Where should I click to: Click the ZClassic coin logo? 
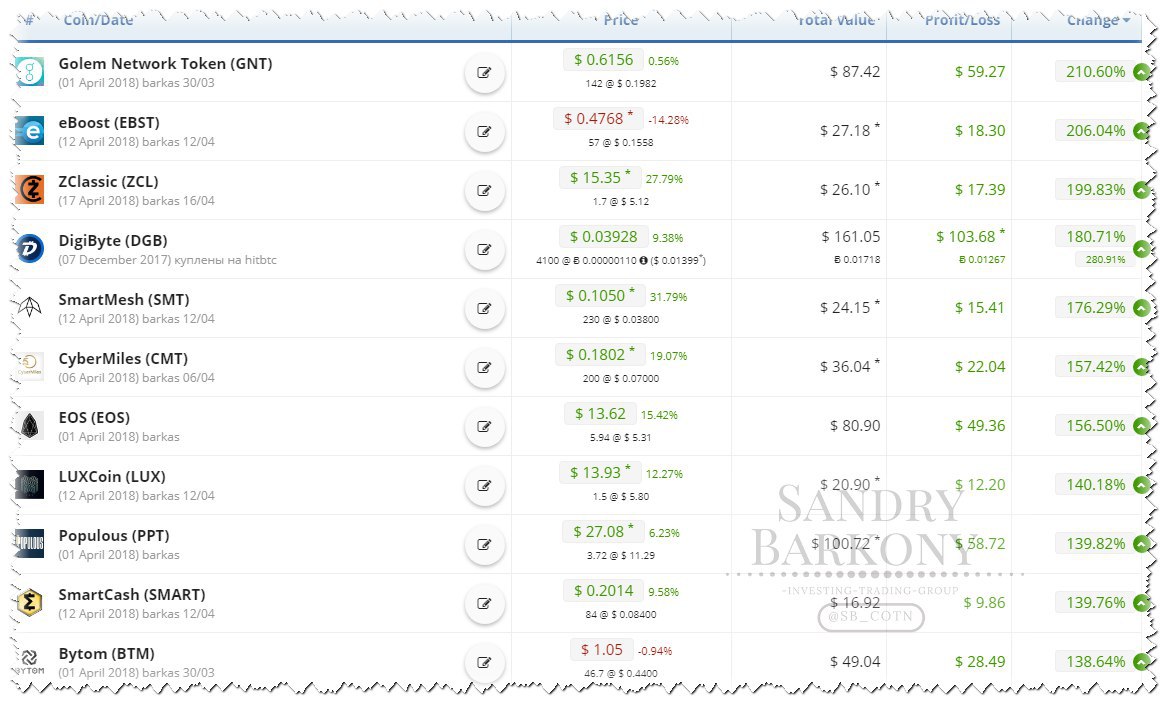tap(30, 190)
